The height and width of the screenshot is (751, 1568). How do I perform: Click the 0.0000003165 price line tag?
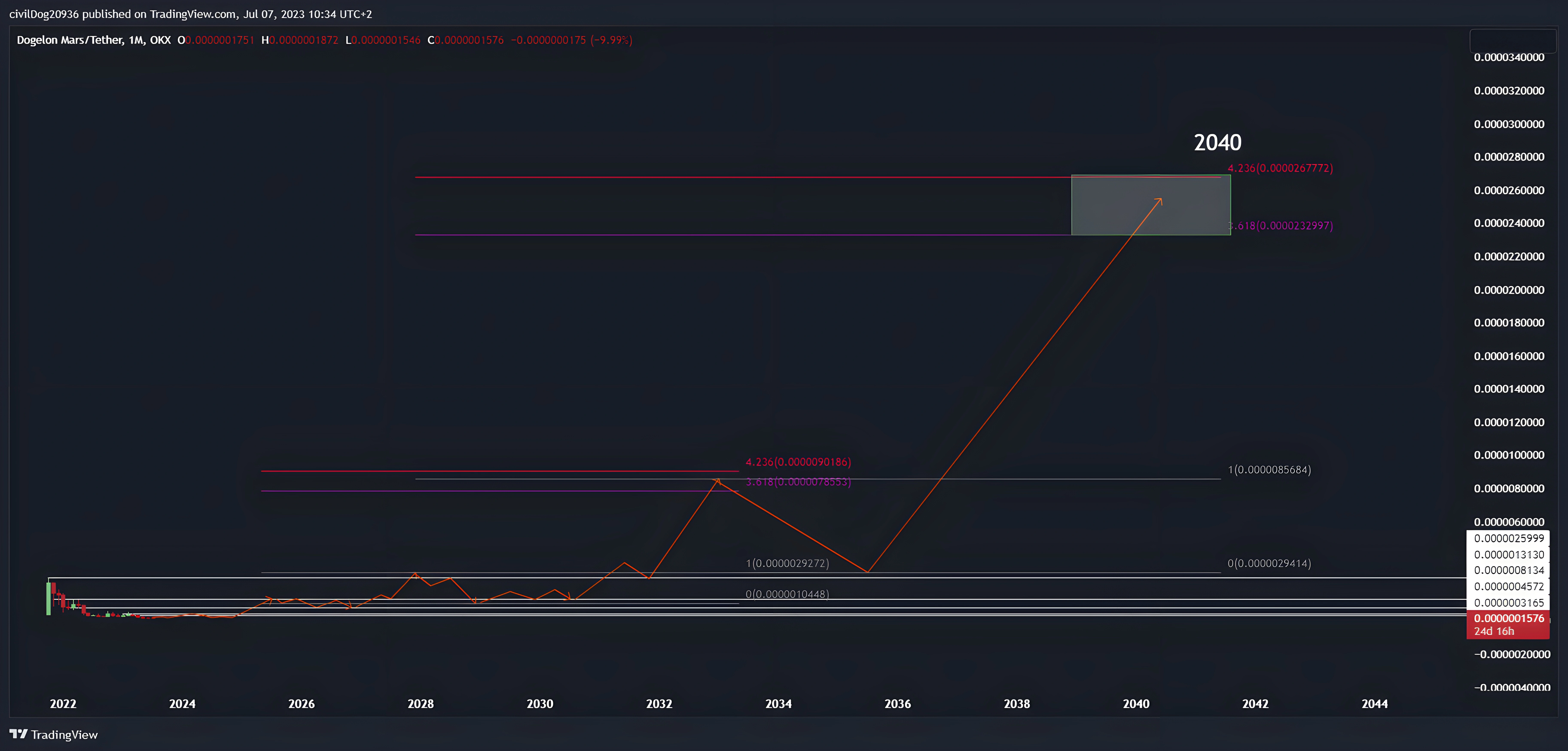[x=1508, y=603]
